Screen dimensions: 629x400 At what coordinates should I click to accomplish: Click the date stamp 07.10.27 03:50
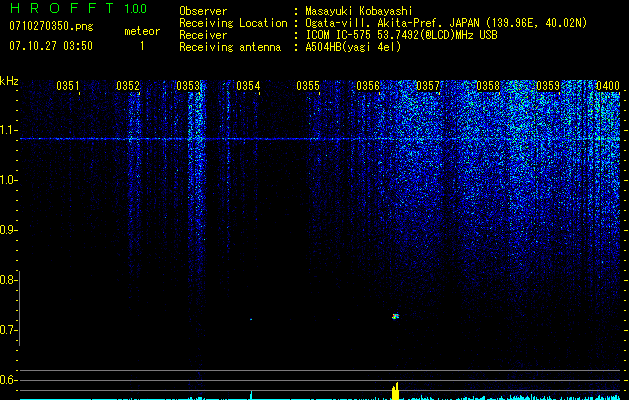tap(51, 46)
